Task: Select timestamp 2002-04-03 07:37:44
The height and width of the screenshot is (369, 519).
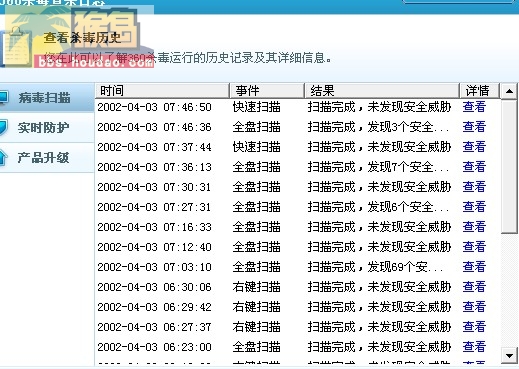Action: [x=154, y=147]
